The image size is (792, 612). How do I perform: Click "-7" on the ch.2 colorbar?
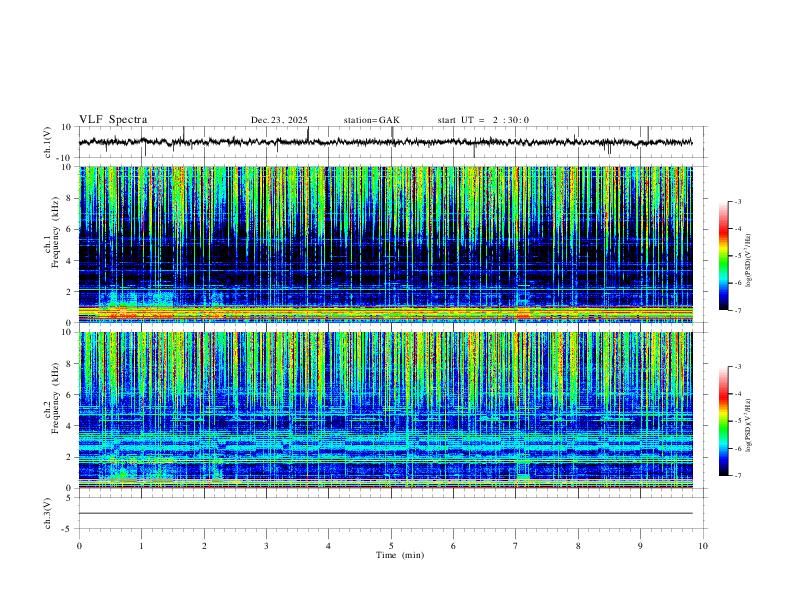[x=737, y=476]
